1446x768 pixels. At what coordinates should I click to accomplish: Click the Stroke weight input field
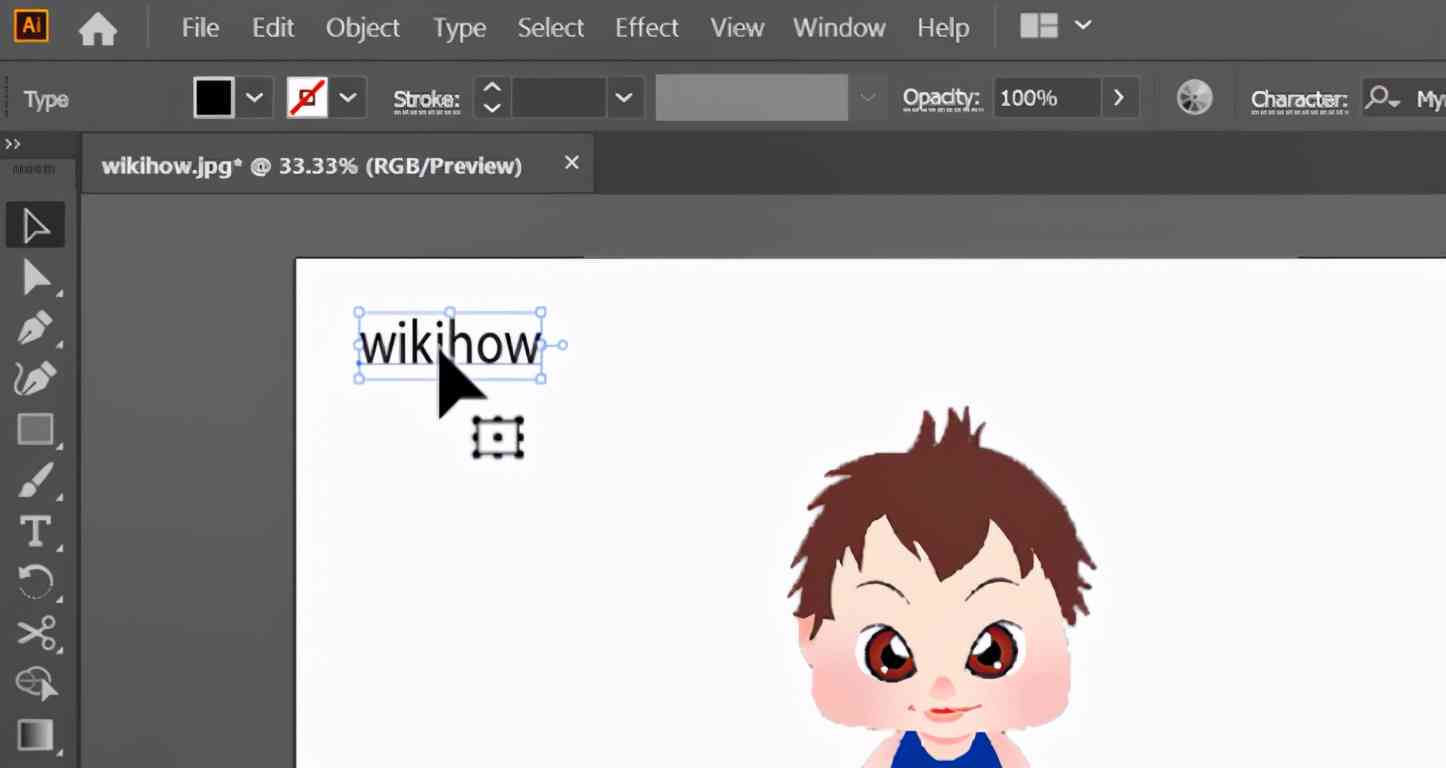pos(559,98)
